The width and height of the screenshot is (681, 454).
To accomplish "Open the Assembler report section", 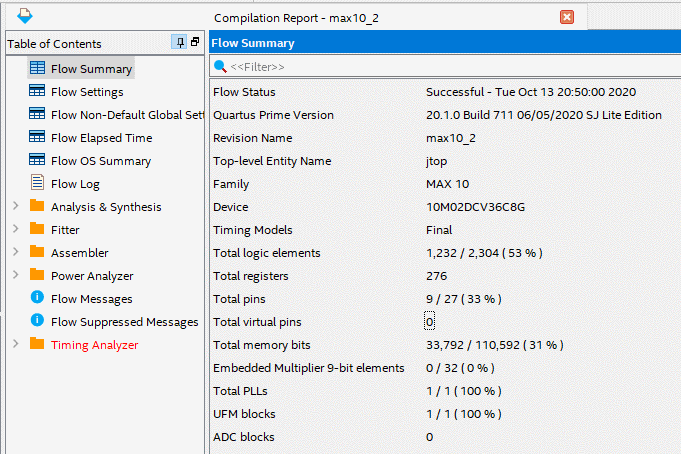I will coord(79,253).
